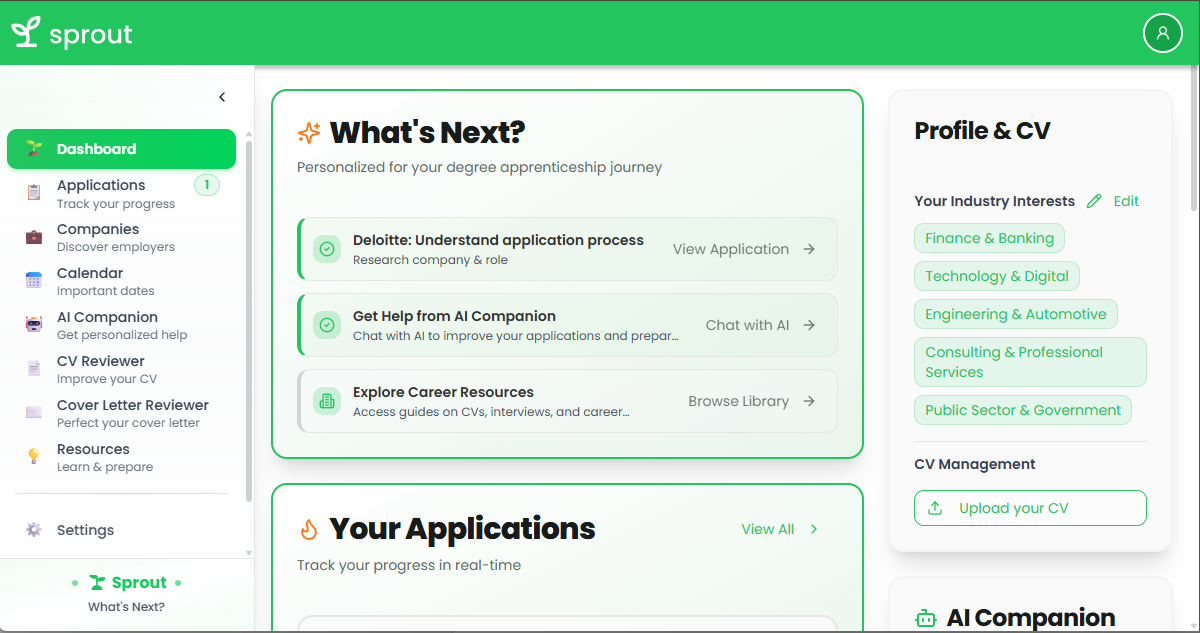The width and height of the screenshot is (1200, 633).
Task: Click the Calendar icon in sidebar
Action: click(x=34, y=281)
